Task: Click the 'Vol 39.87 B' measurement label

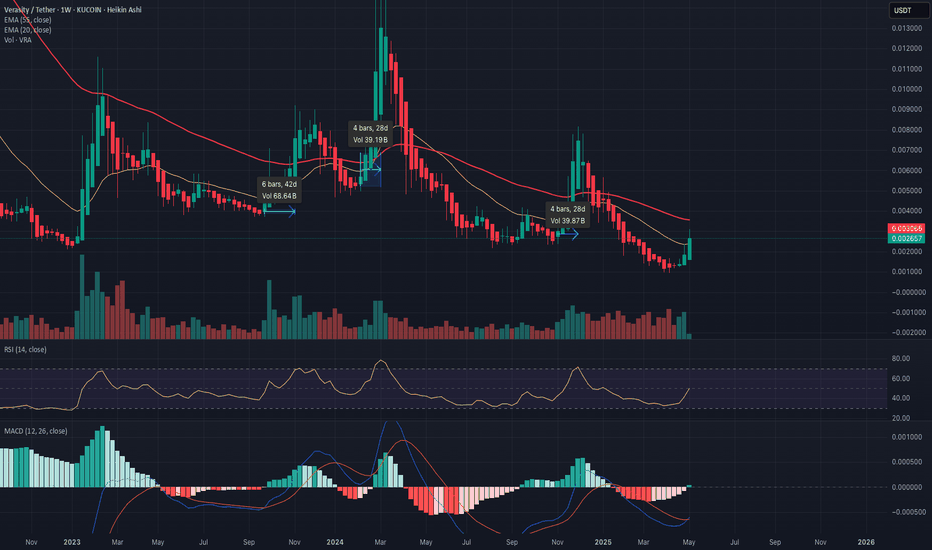Action: click(567, 221)
